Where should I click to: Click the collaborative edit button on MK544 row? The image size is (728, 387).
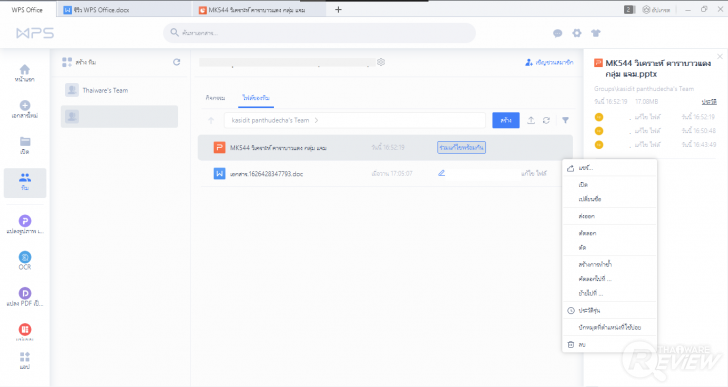point(461,148)
